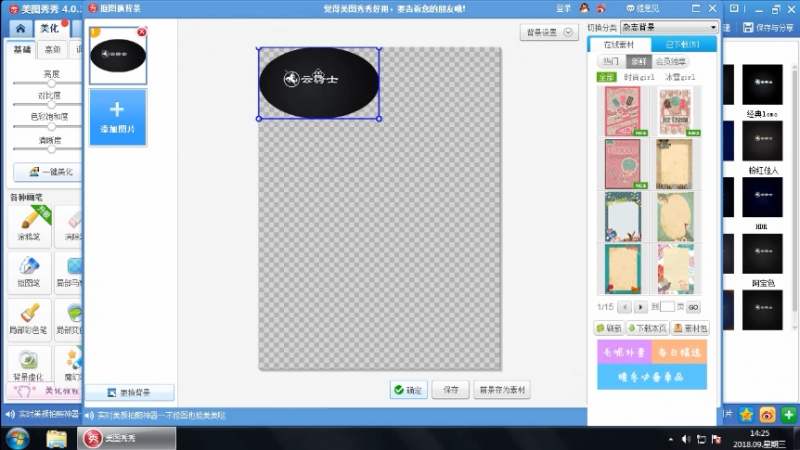Choose the oval beige frame background thumbnail

point(675,217)
